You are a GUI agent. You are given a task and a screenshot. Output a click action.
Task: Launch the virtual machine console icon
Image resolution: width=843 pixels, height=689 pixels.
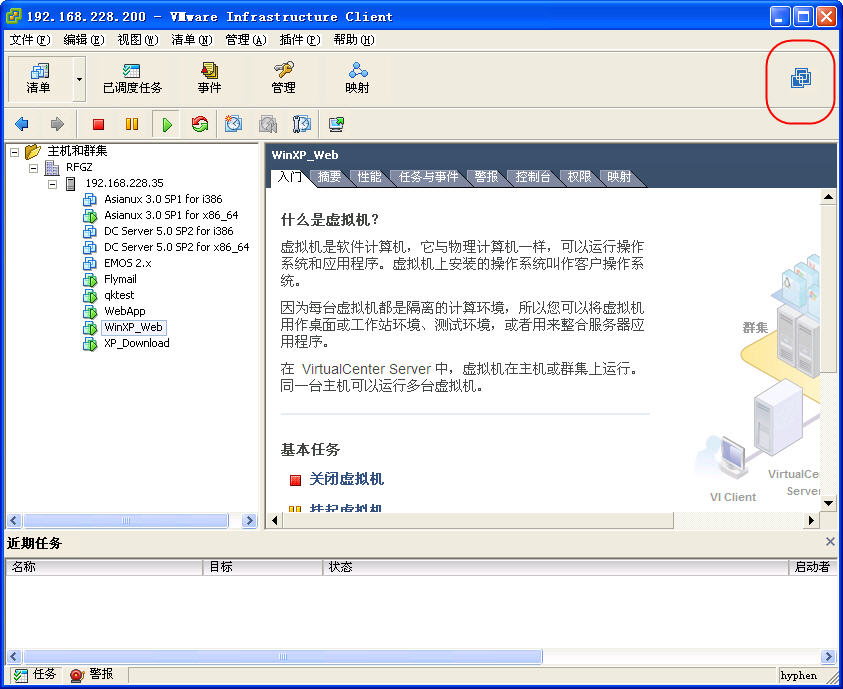[336, 124]
